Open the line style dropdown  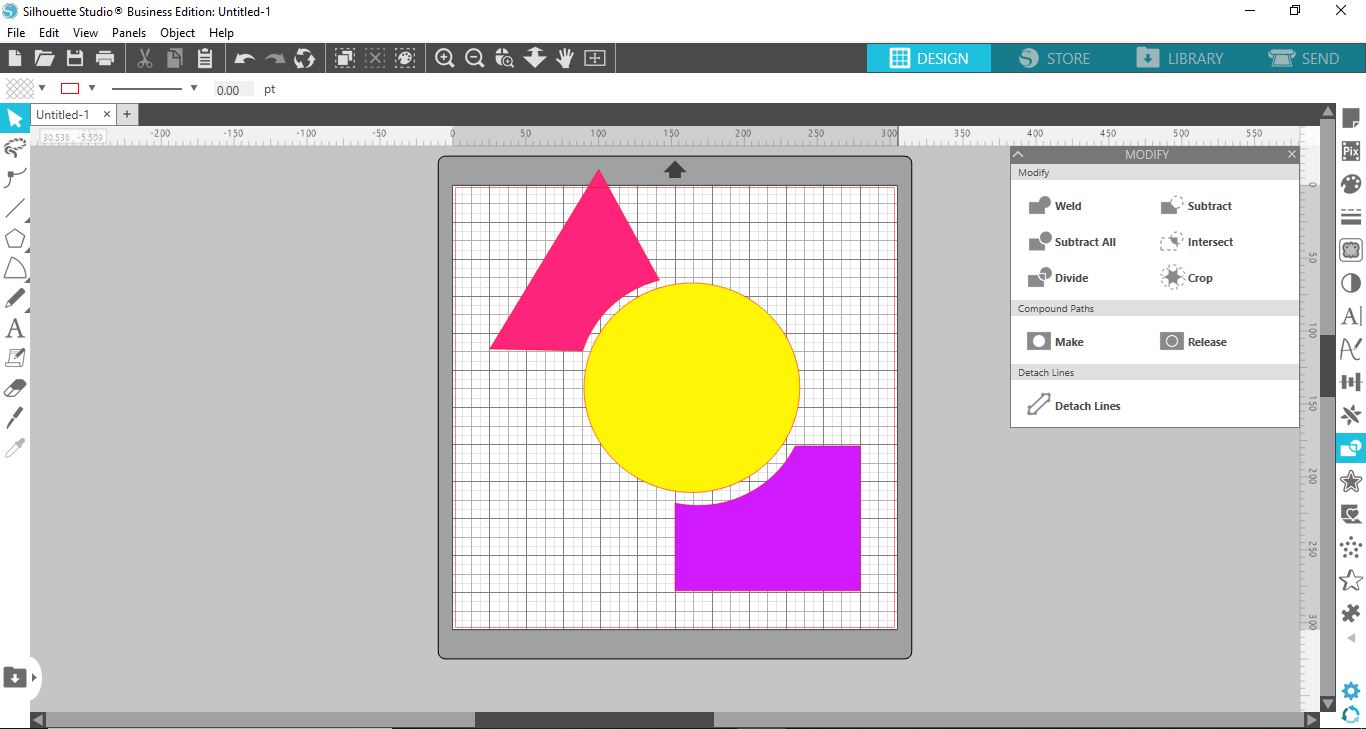tap(193, 89)
